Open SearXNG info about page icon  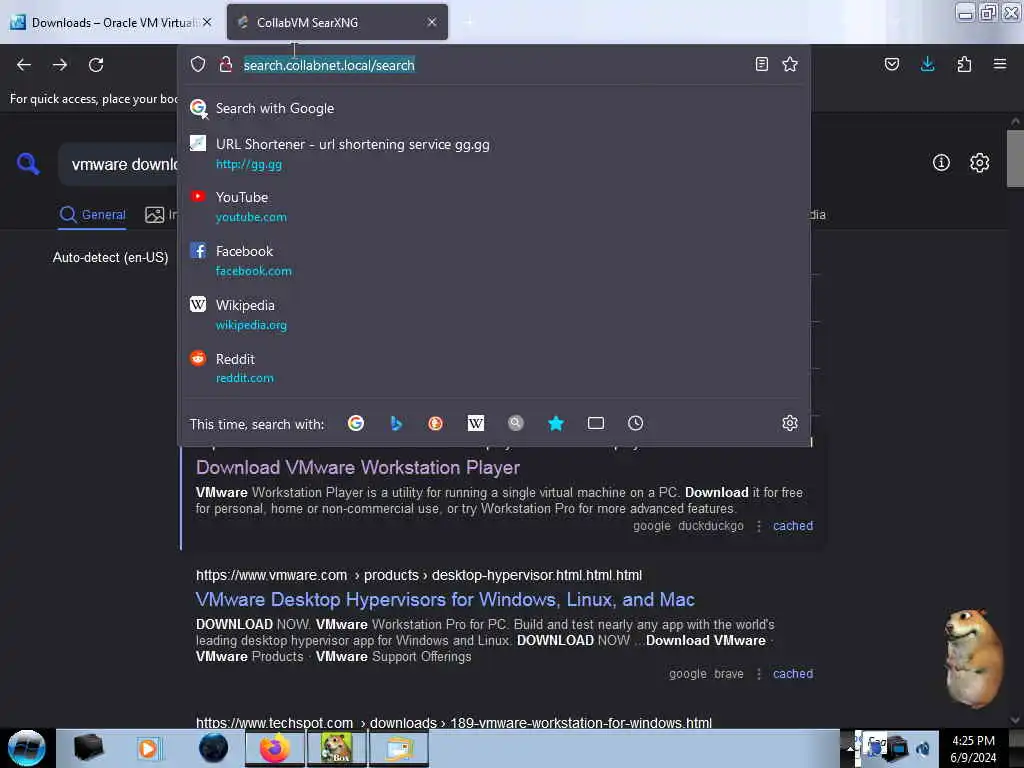coord(941,162)
